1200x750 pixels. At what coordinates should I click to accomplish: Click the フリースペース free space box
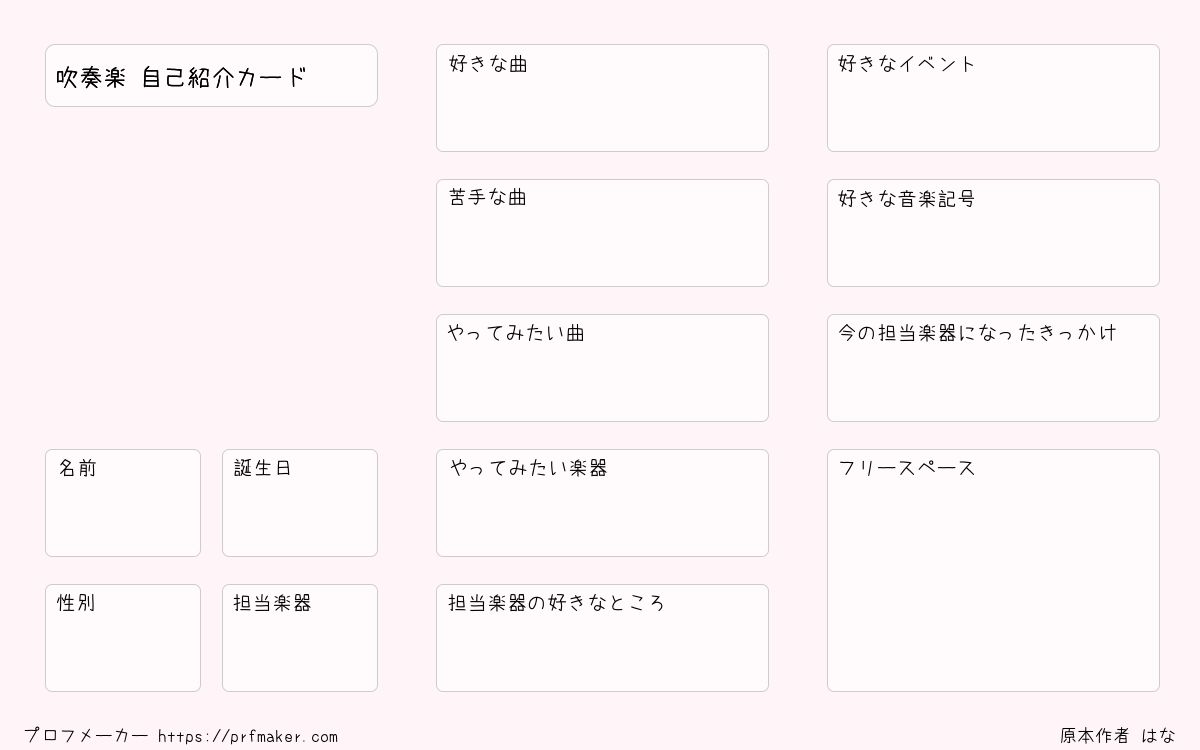click(x=993, y=570)
